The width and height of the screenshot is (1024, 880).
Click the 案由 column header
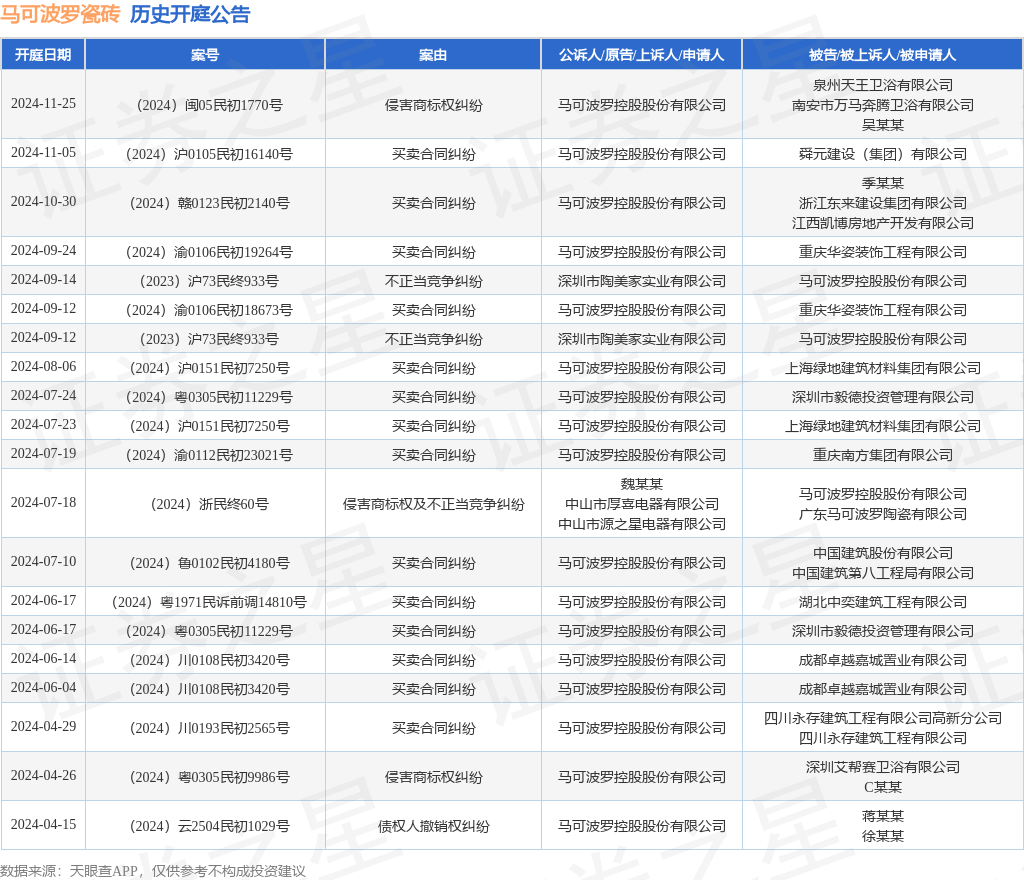(x=433, y=55)
